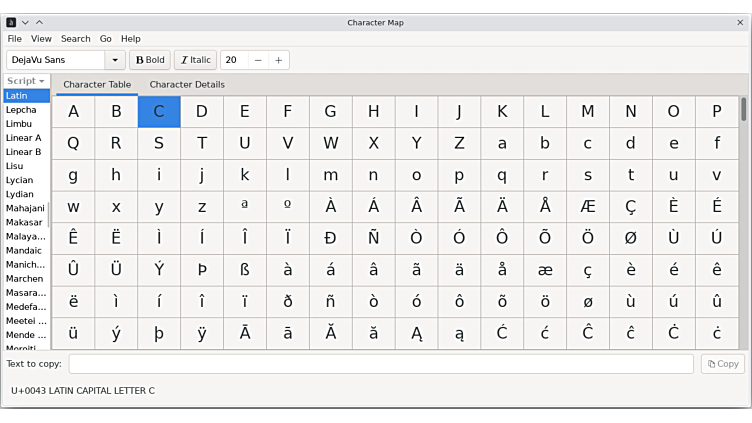Open the window menu icon in titlebar
The image size is (752, 423).
(x=11, y=22)
